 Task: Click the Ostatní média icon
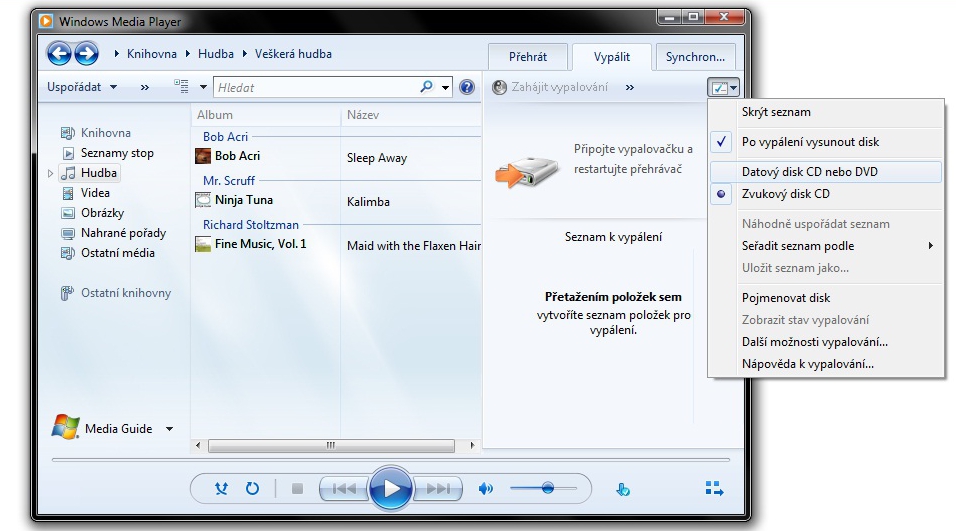point(68,253)
